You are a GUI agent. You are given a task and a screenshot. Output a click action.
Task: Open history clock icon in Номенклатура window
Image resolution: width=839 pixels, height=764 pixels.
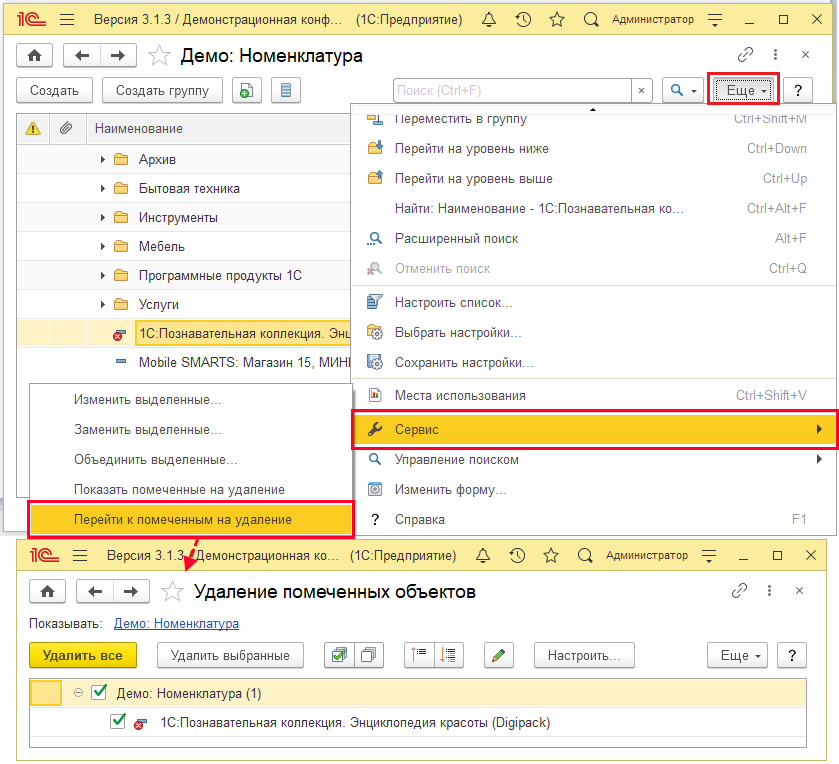pyautogui.click(x=523, y=20)
